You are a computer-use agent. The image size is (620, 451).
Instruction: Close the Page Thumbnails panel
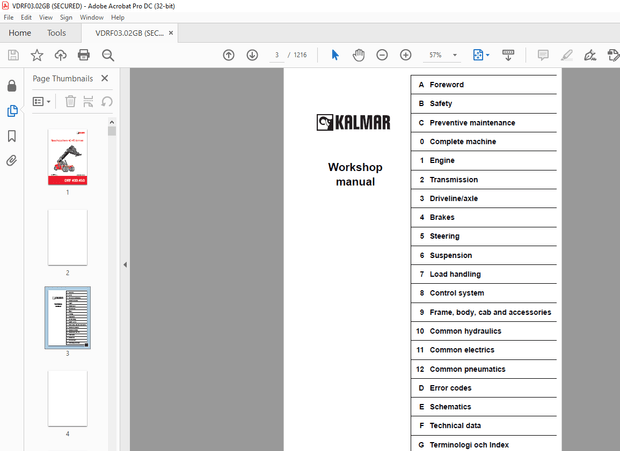[x=106, y=78]
